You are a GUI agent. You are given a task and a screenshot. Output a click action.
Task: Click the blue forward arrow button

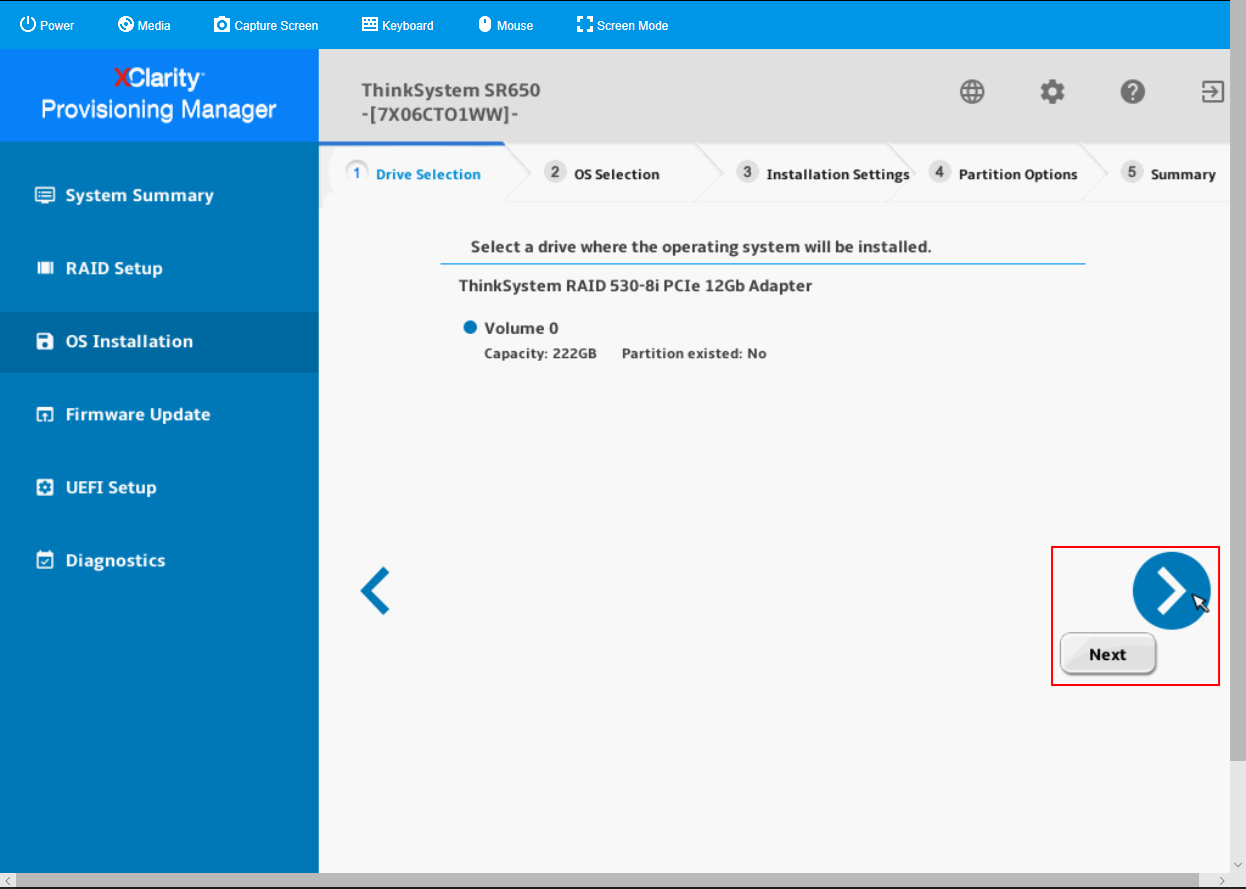click(x=1171, y=591)
